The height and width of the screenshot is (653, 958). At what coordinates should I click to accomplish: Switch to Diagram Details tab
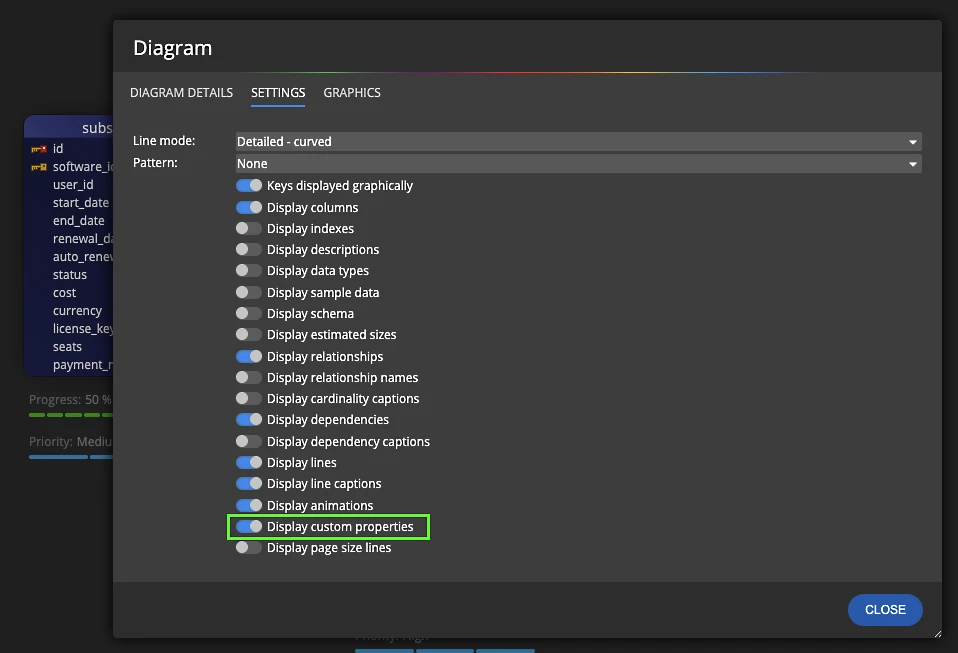[x=181, y=93]
